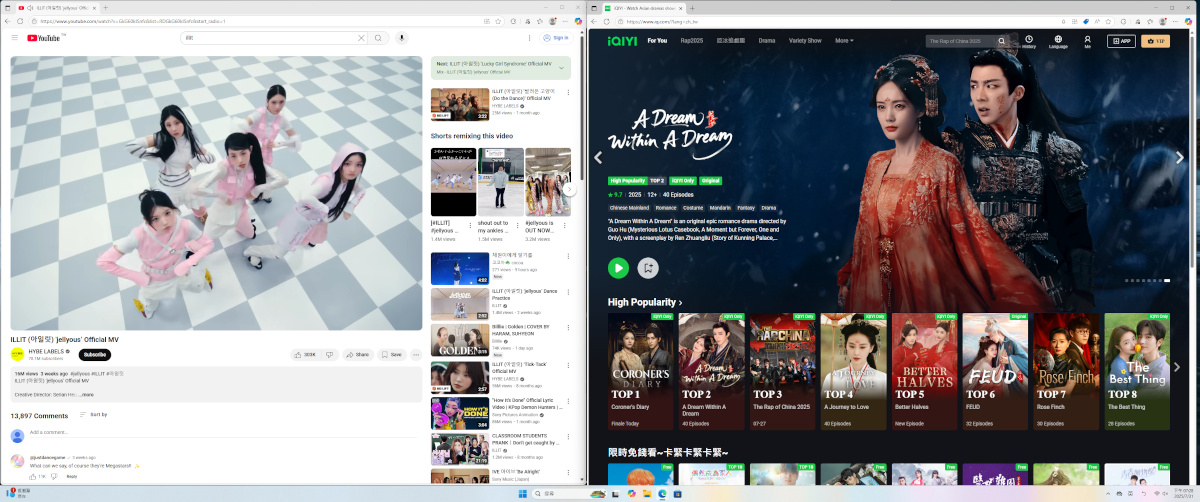The height and width of the screenshot is (502, 1200).
Task: Open iQIYI watch History
Action: (1029, 41)
